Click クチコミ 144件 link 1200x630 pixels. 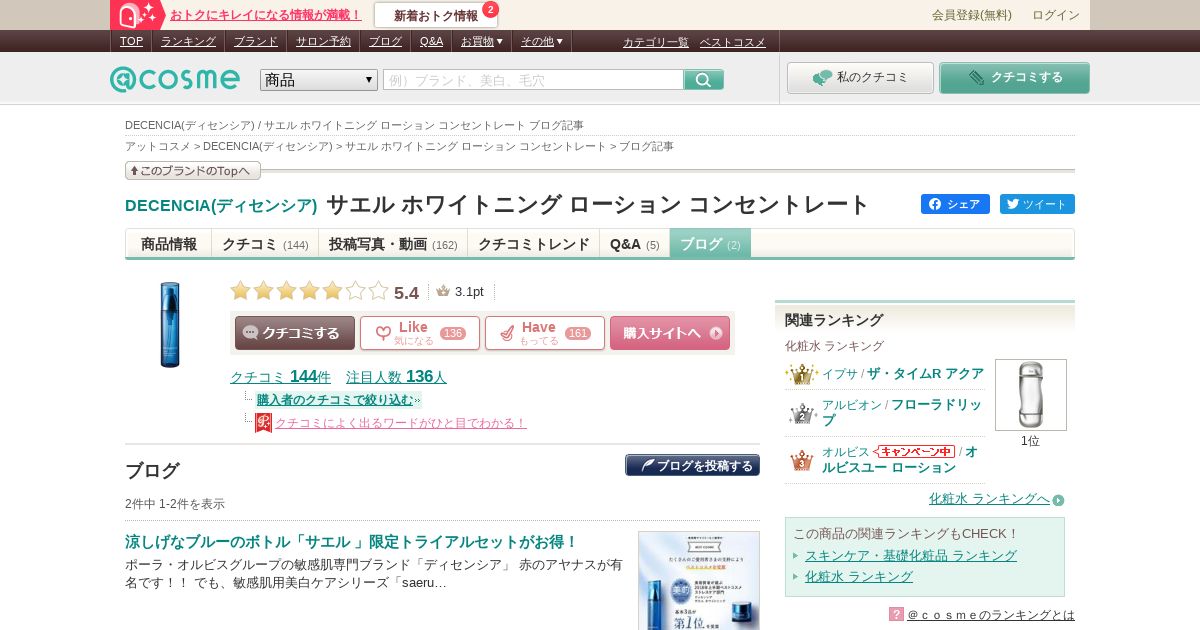point(280,377)
